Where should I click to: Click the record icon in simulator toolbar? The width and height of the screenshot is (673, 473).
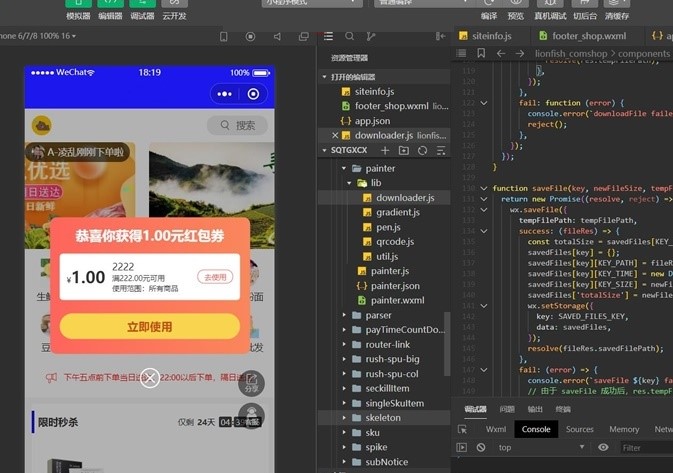[250, 36]
